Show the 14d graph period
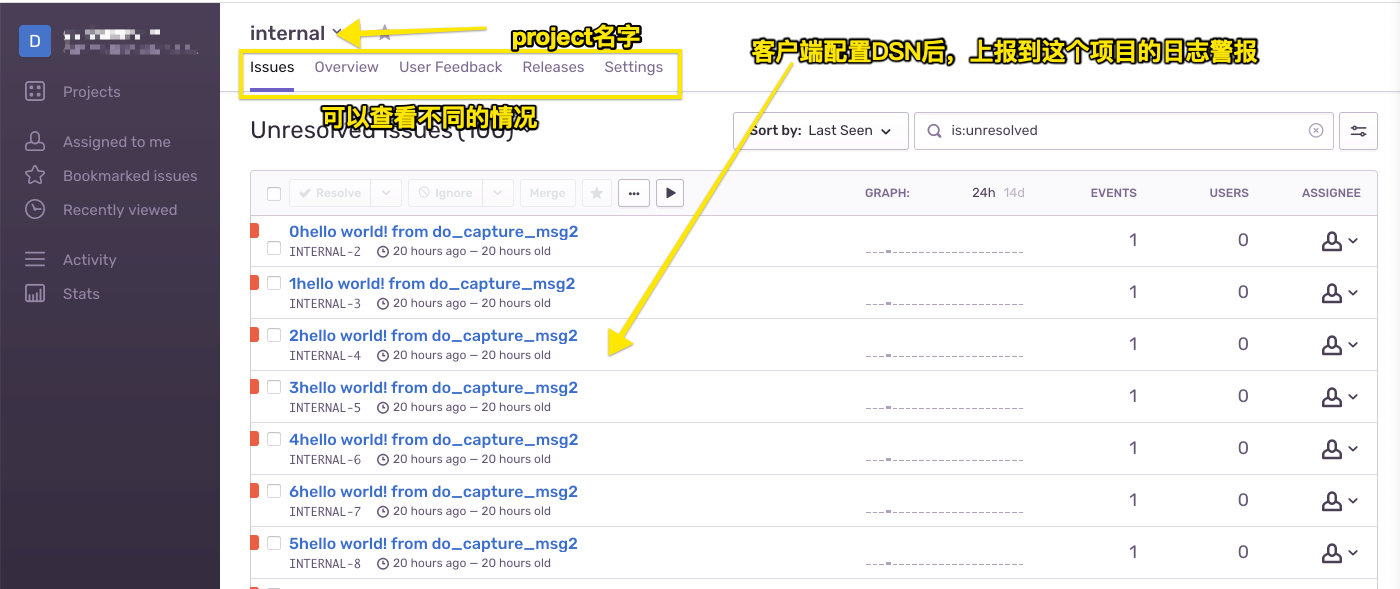 [1014, 193]
